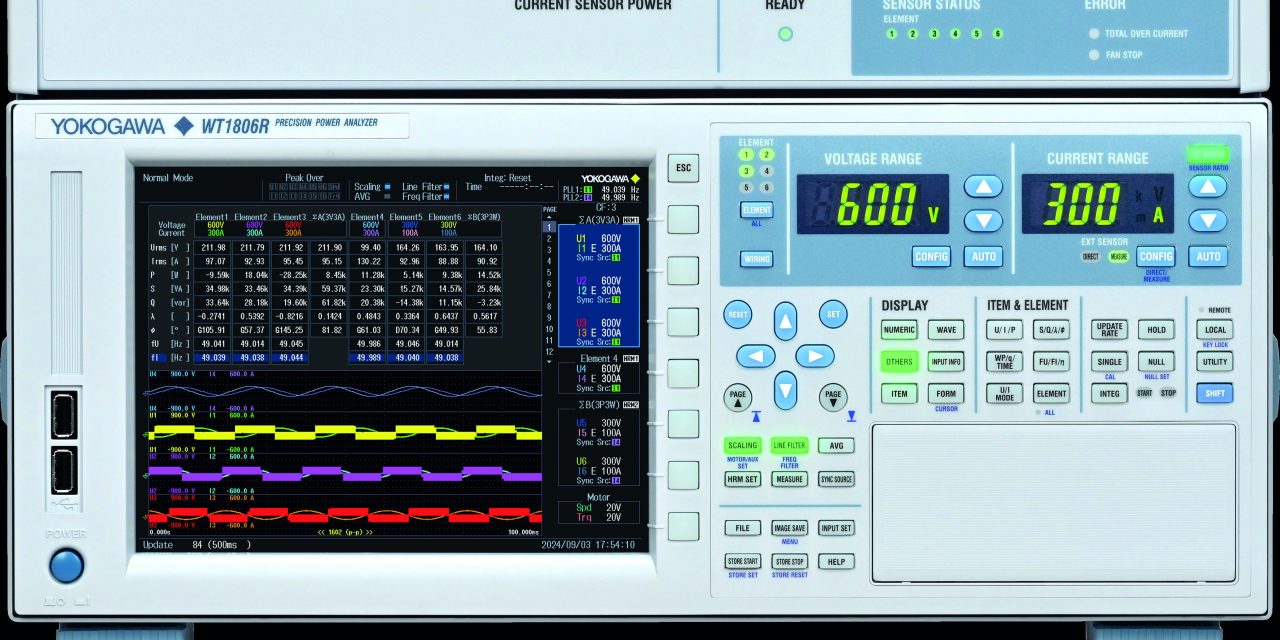Select the NUMERIC display mode
The image size is (1280, 640).
pos(899,329)
